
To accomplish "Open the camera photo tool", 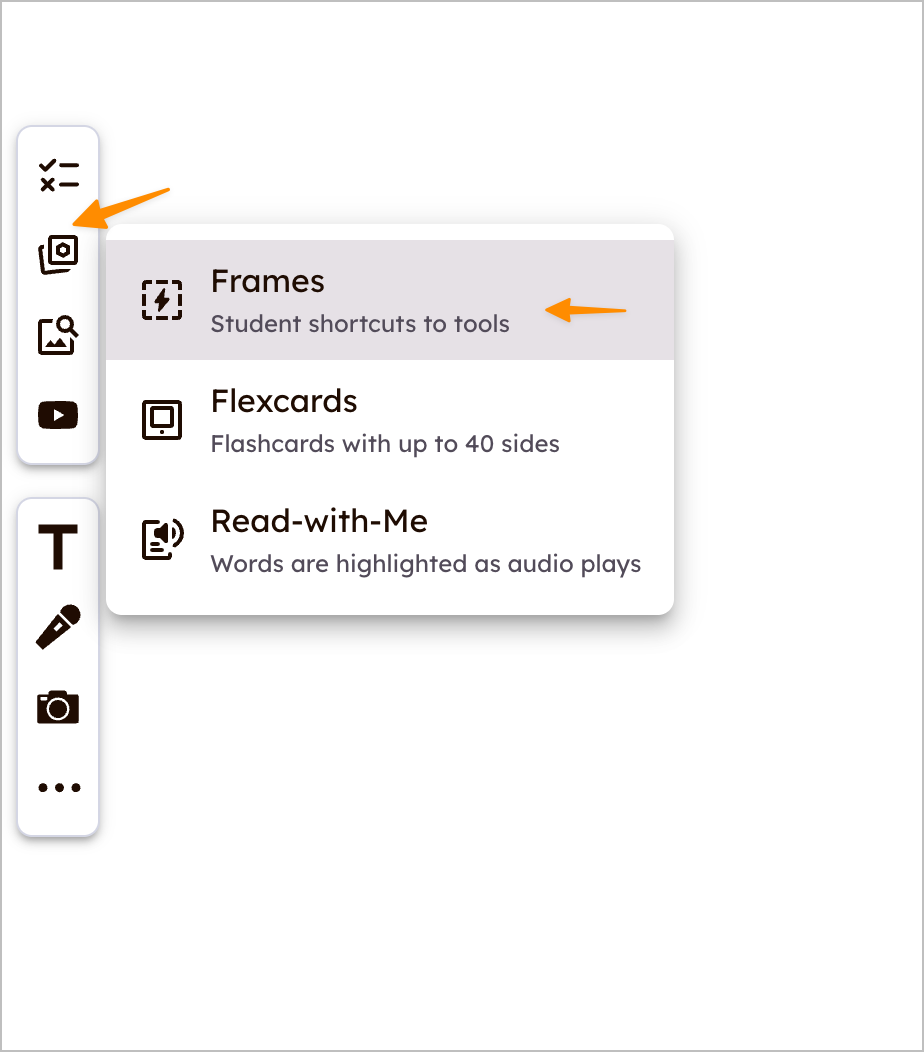I will [x=58, y=707].
